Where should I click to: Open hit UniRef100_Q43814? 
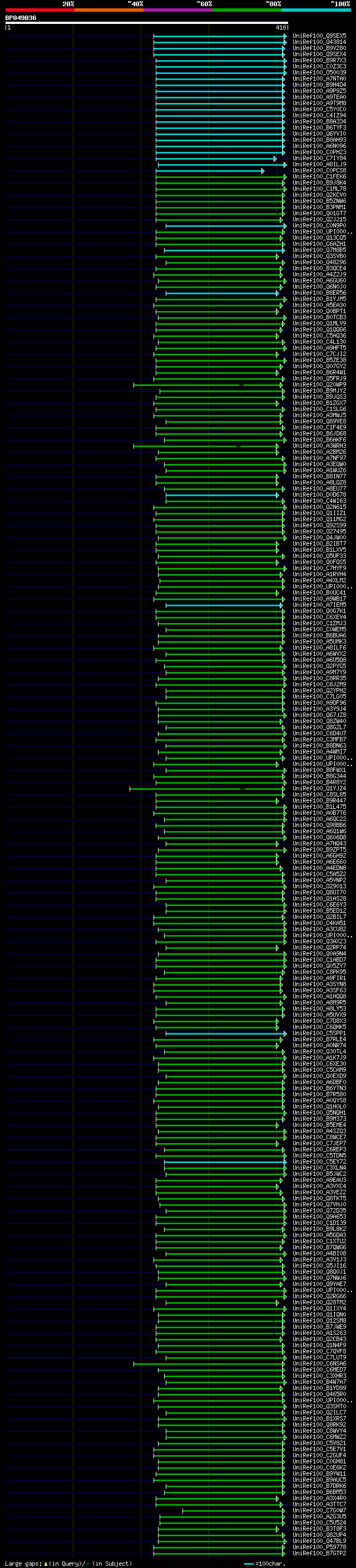(x=319, y=42)
